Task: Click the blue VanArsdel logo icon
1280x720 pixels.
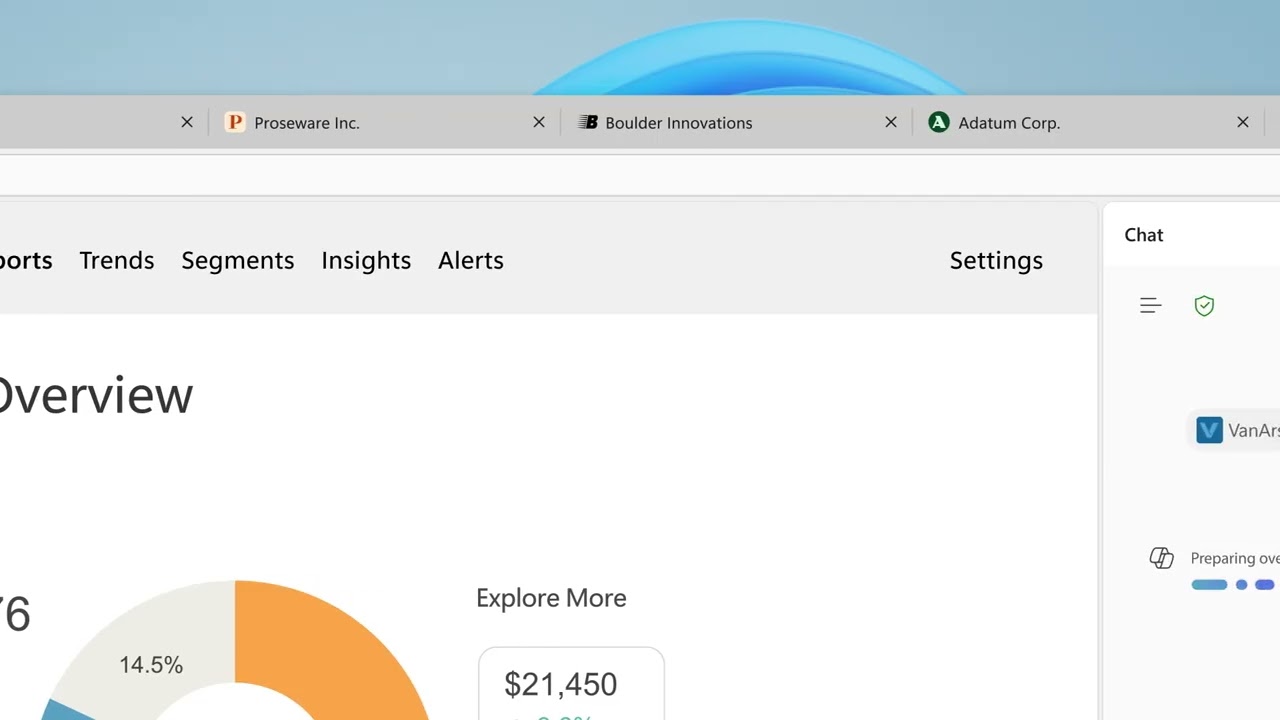Action: point(1209,430)
